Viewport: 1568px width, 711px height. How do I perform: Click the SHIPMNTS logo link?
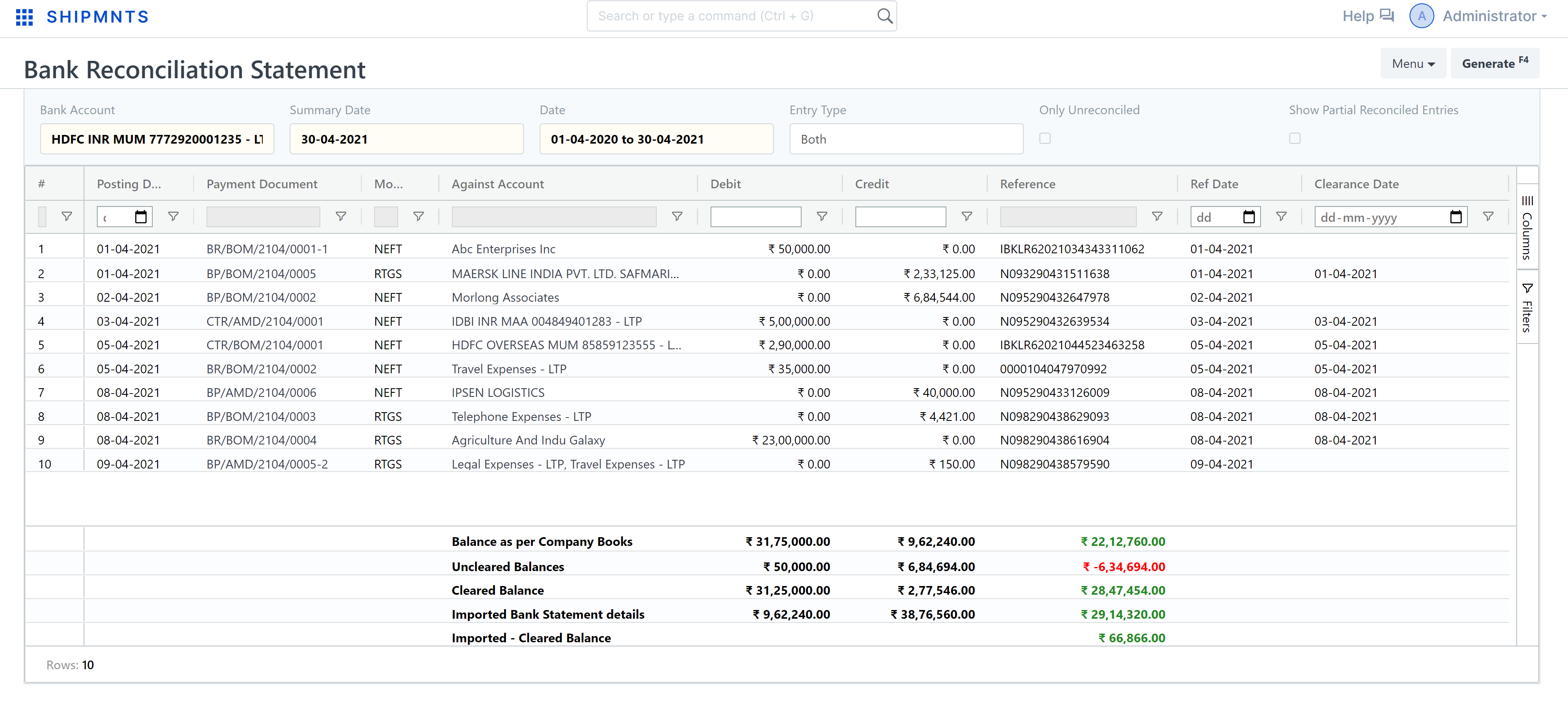click(x=97, y=17)
